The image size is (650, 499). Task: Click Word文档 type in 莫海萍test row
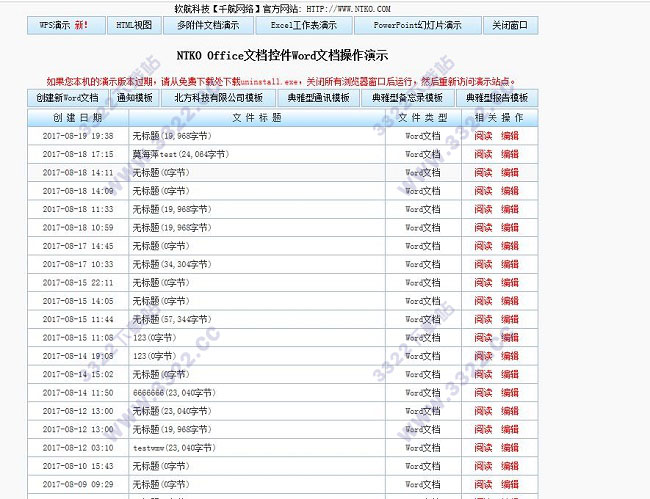tap(423, 154)
